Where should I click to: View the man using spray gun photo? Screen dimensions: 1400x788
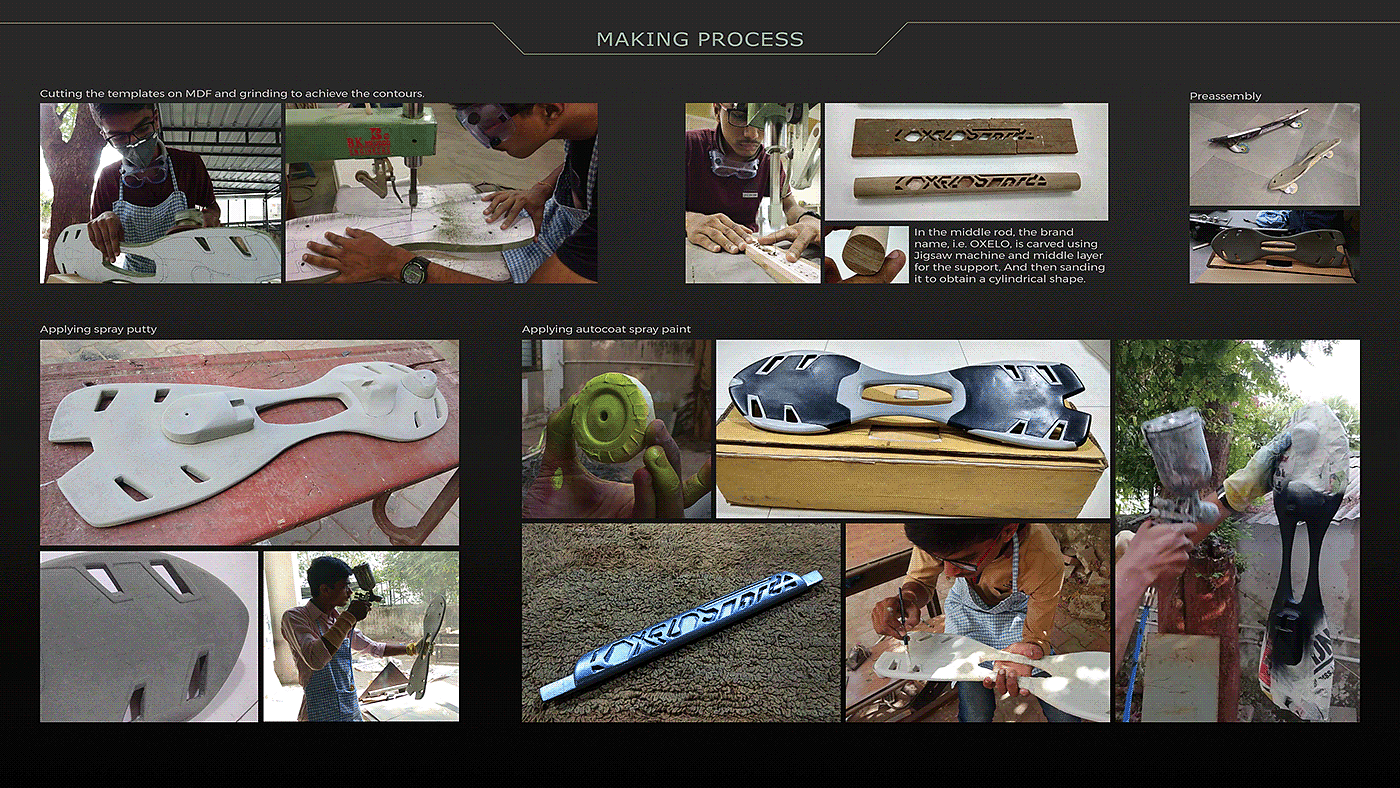(x=361, y=636)
